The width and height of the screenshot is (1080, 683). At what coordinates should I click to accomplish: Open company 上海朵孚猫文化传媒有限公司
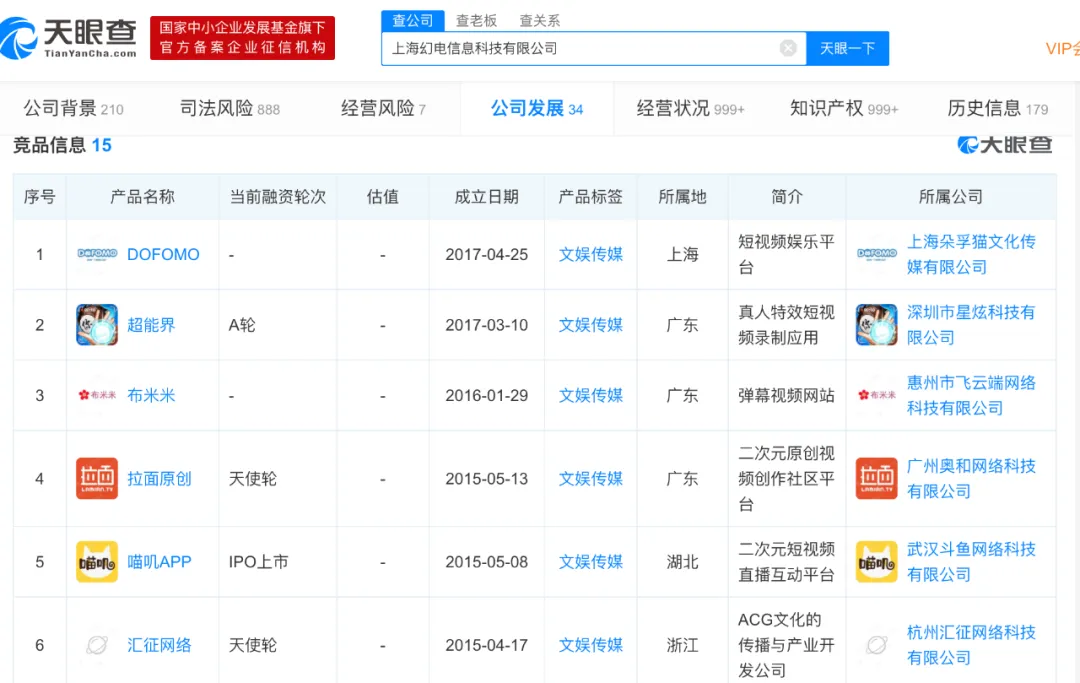[971, 254]
